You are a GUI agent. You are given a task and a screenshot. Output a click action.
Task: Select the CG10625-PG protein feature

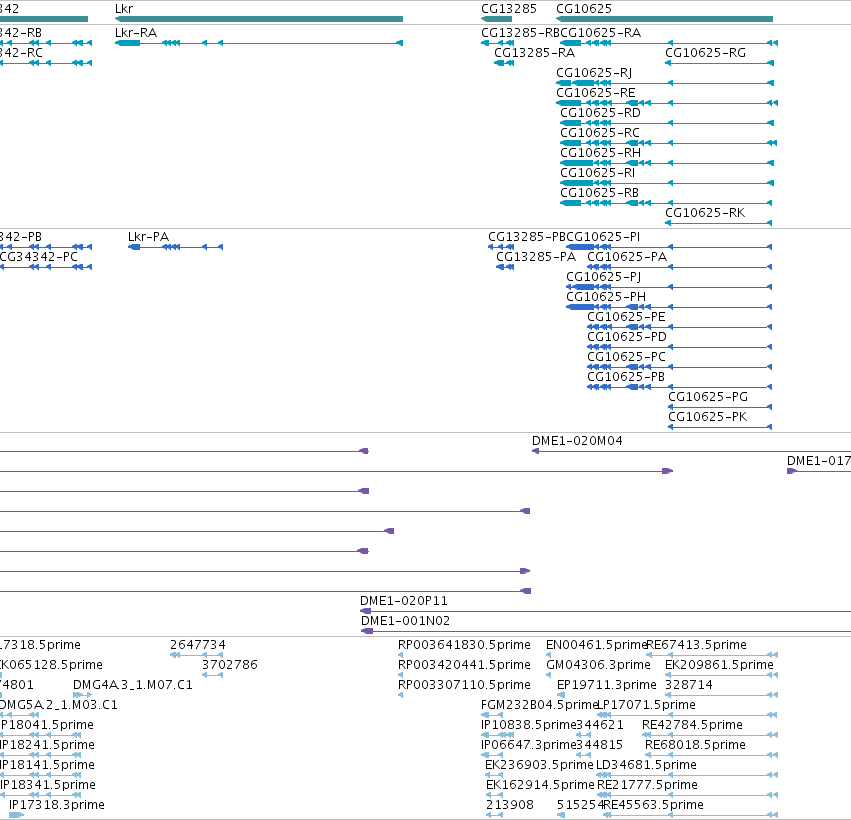pos(720,407)
